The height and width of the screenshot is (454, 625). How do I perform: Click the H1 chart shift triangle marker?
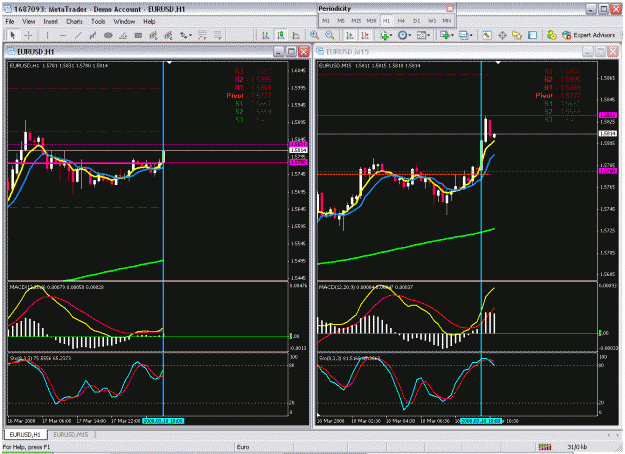click(169, 63)
